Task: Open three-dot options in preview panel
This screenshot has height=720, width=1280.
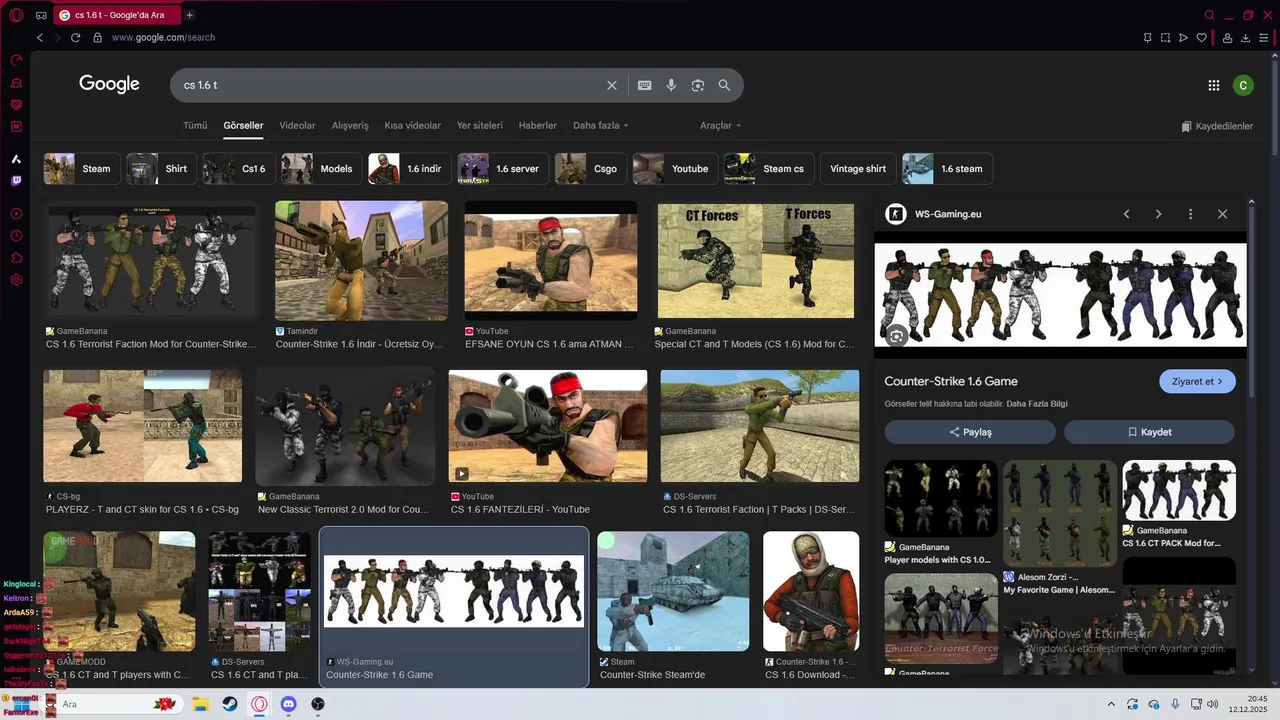Action: 1190,214
